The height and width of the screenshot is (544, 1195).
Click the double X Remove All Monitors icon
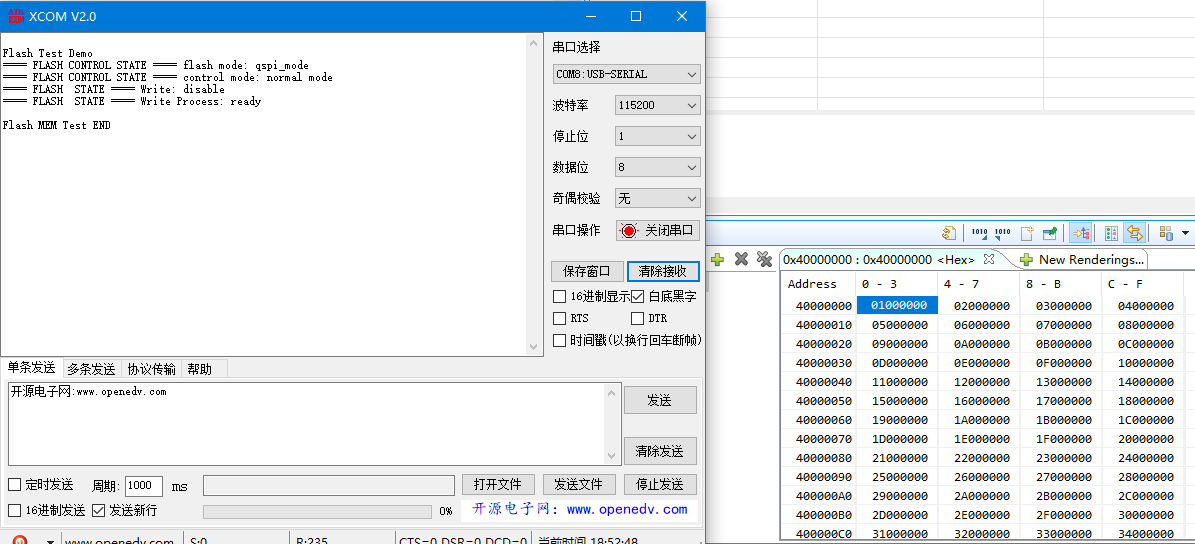(x=764, y=260)
